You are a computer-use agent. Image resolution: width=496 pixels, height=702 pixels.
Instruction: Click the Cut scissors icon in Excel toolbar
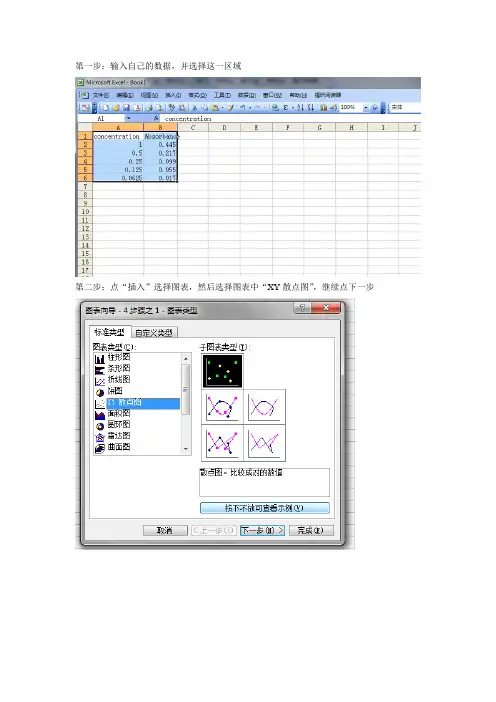[x=195, y=107]
